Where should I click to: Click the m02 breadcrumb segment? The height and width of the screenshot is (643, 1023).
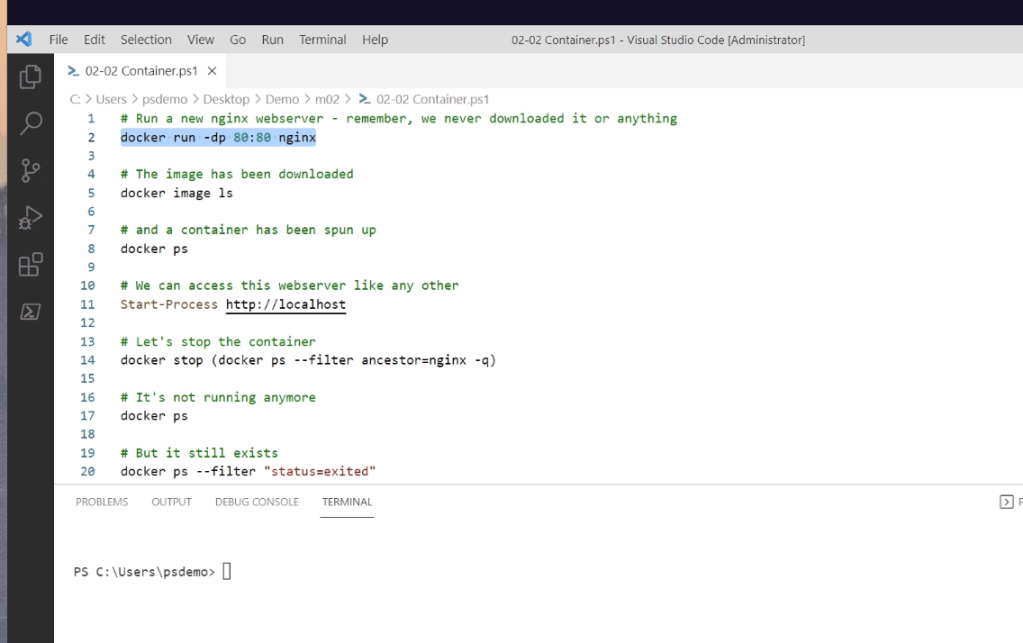point(327,99)
